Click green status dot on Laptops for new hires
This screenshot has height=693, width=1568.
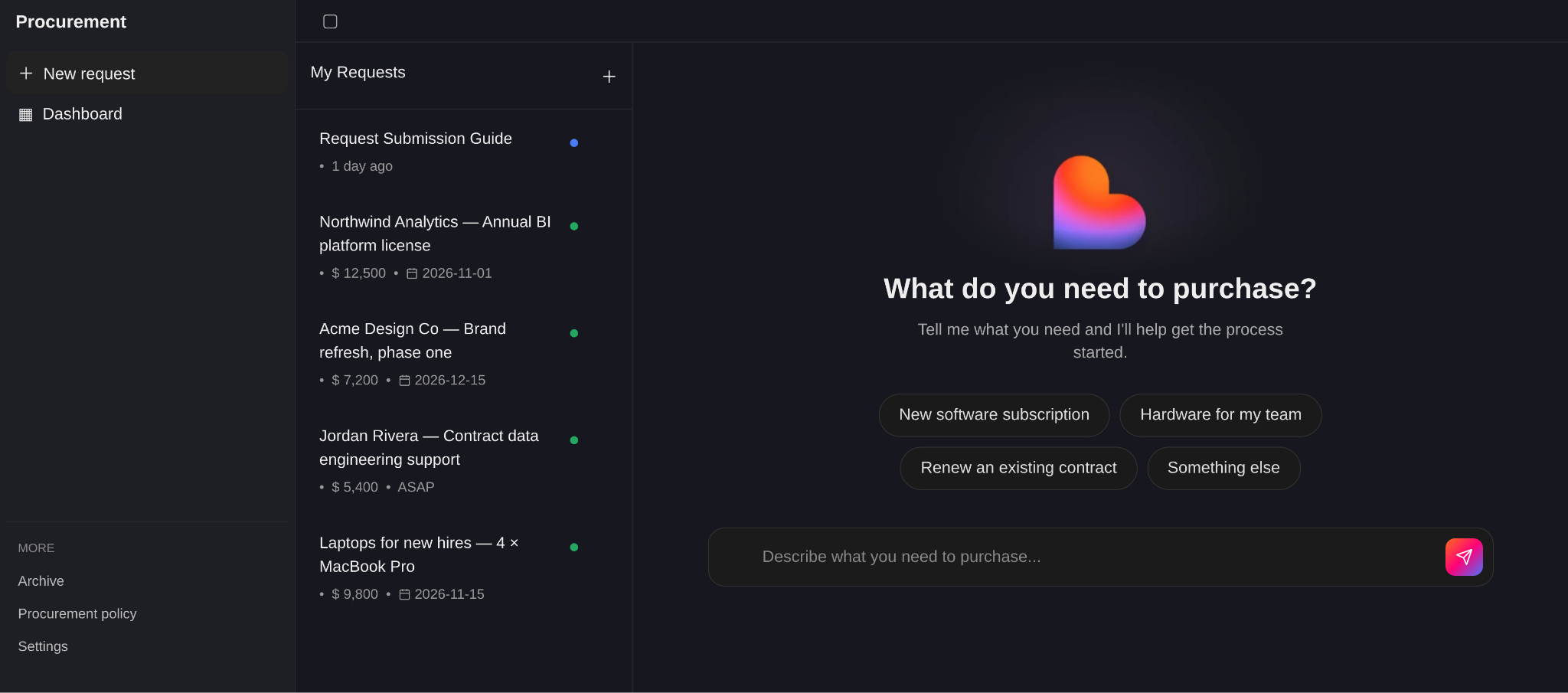pos(573,547)
